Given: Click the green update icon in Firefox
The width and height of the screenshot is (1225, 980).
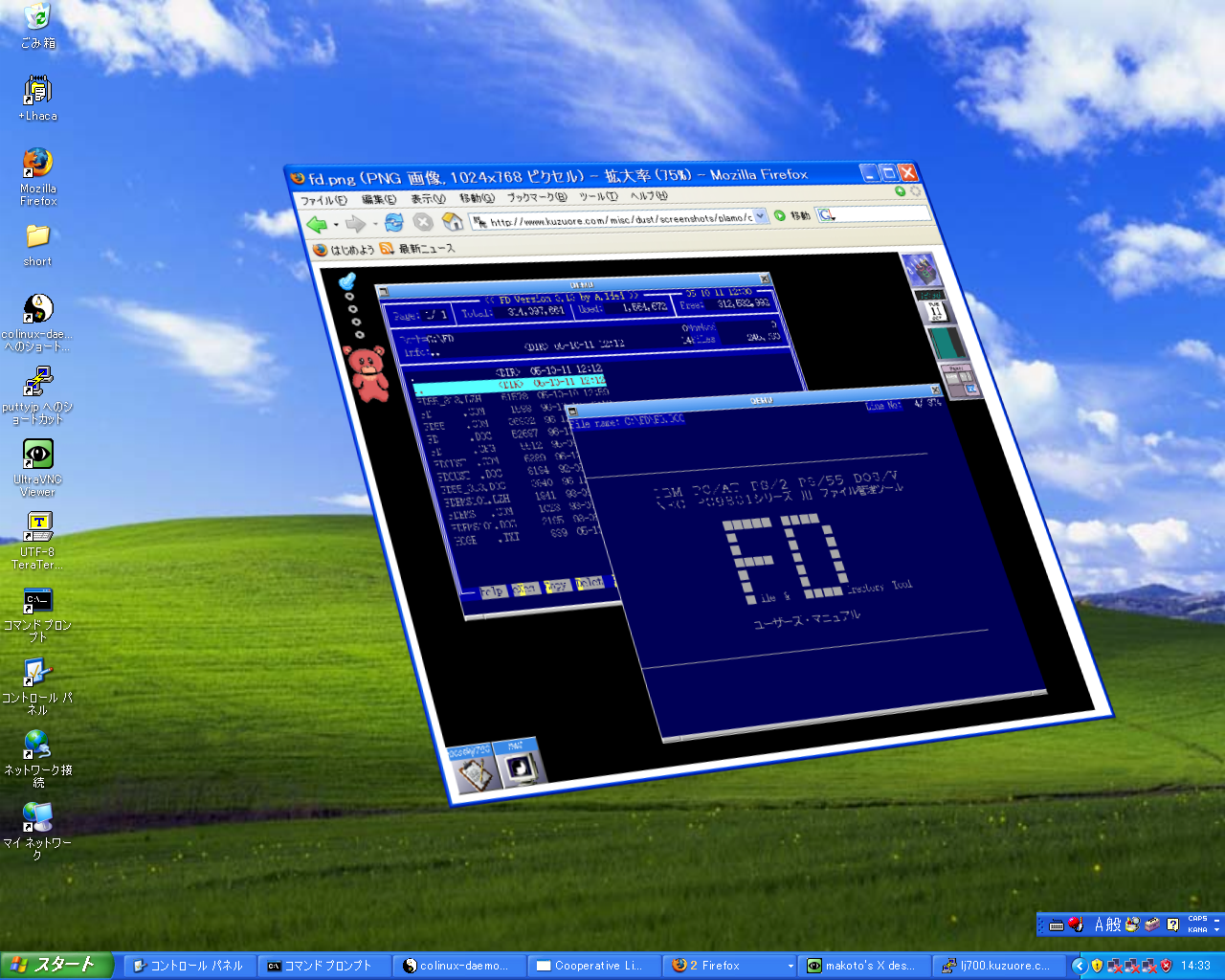Looking at the screenshot, I should pyautogui.click(x=900, y=190).
